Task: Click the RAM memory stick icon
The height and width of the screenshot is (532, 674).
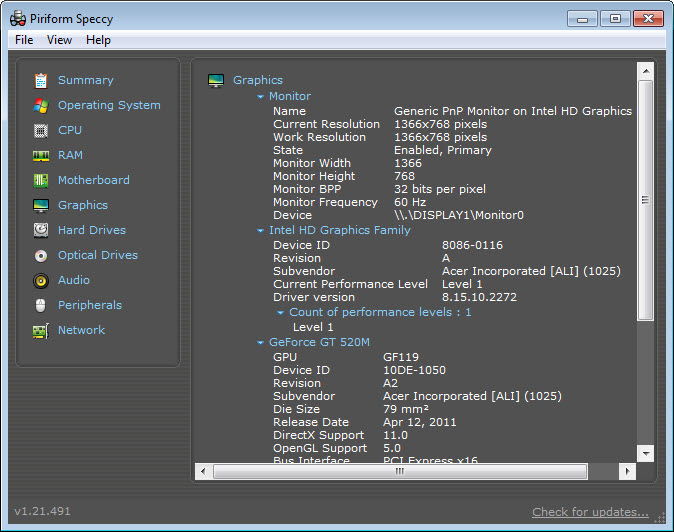Action: 41,156
